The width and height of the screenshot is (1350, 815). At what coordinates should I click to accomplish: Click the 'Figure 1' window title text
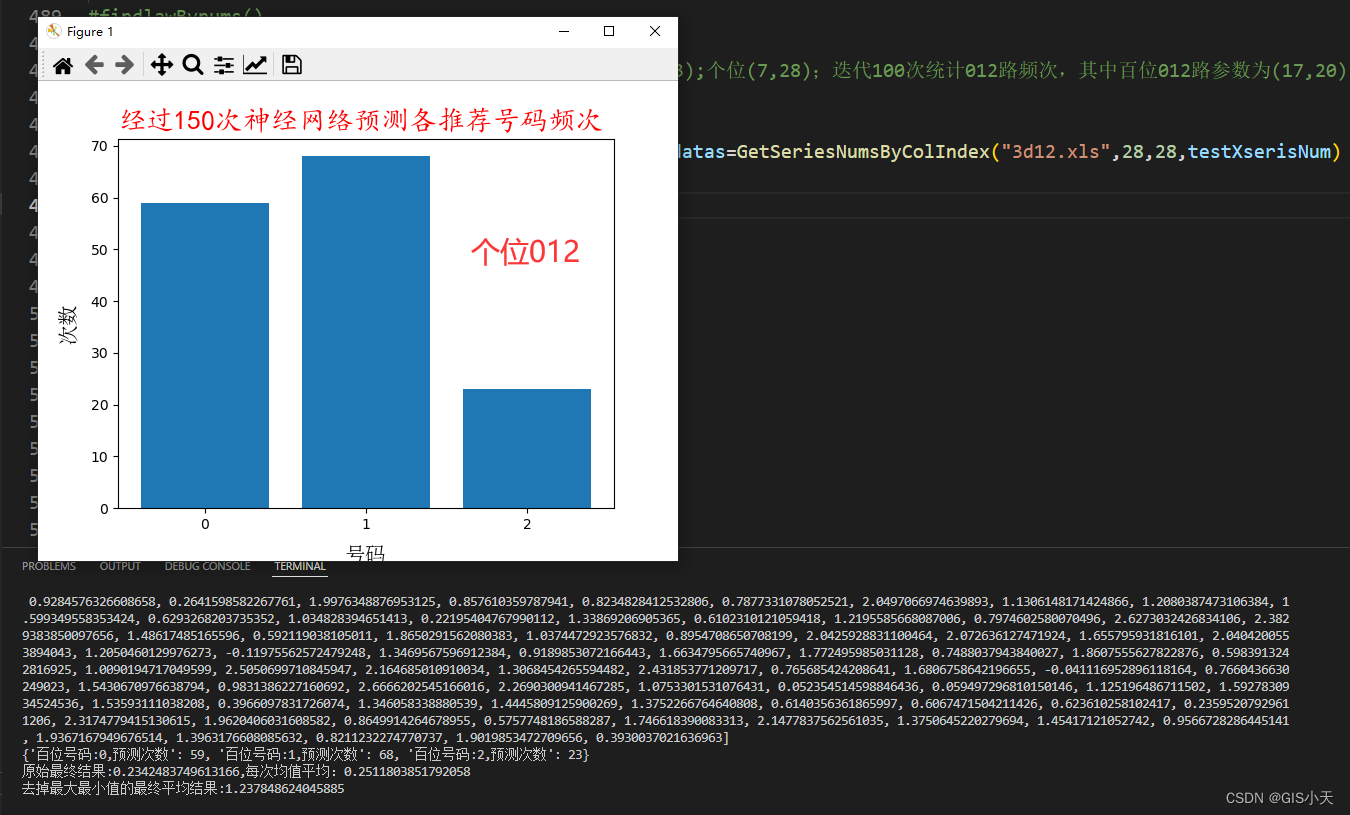pos(90,32)
